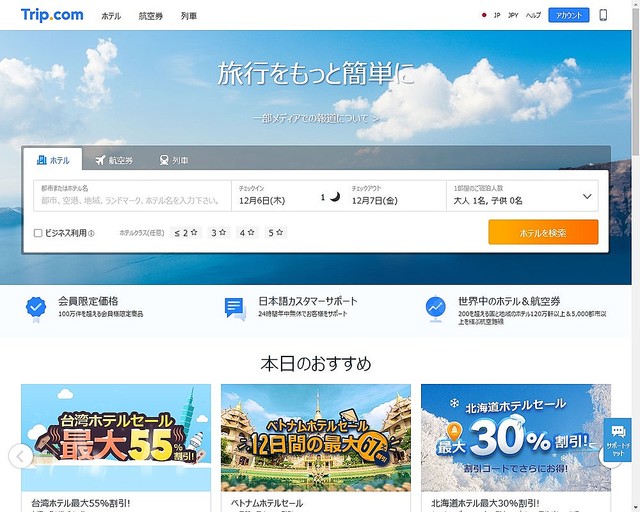640x512 pixels.
Task: Open the 北海道ホテル最大30%割引! link
Action: 485,503
